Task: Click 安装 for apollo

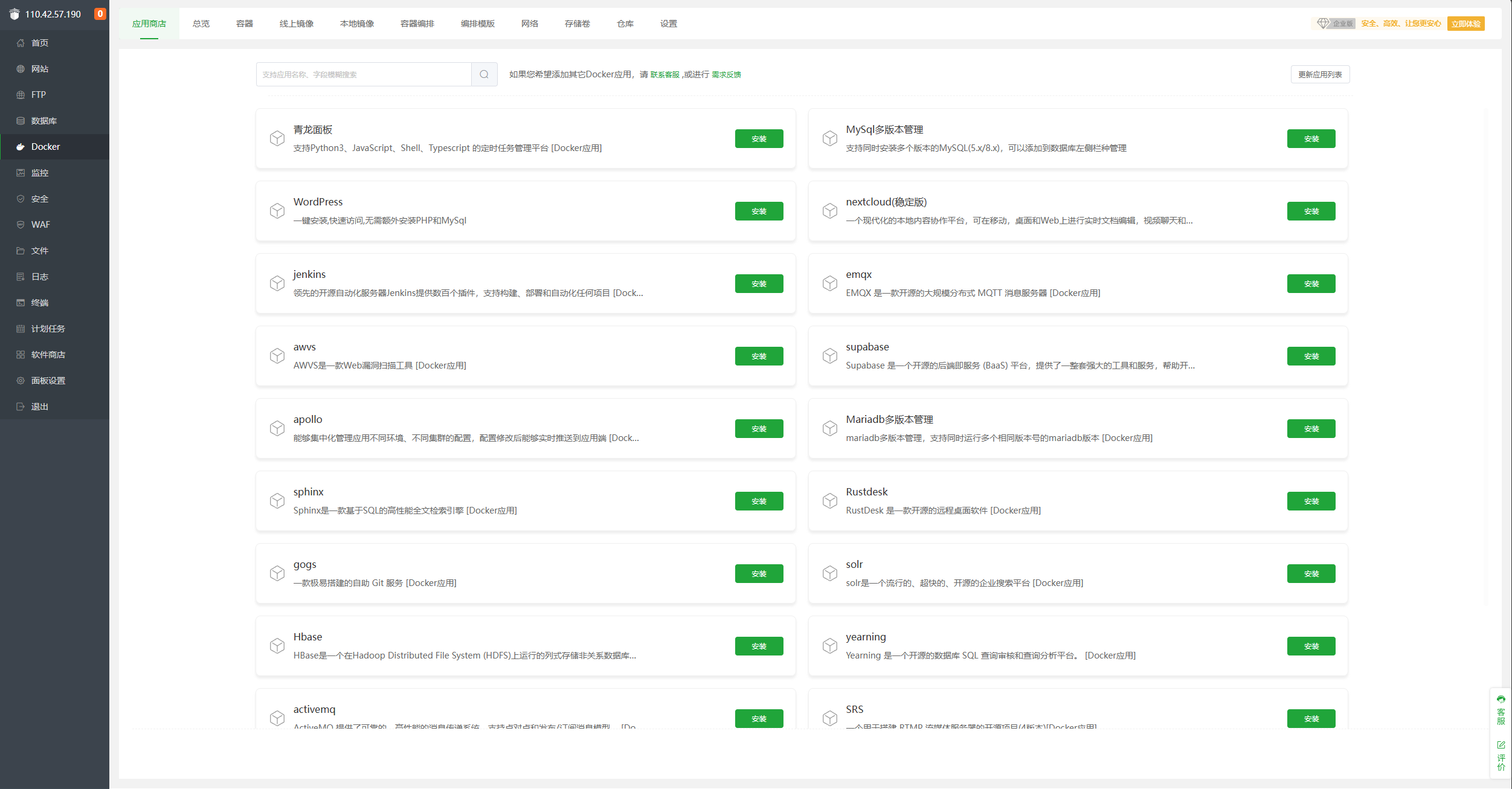Action: [759, 428]
